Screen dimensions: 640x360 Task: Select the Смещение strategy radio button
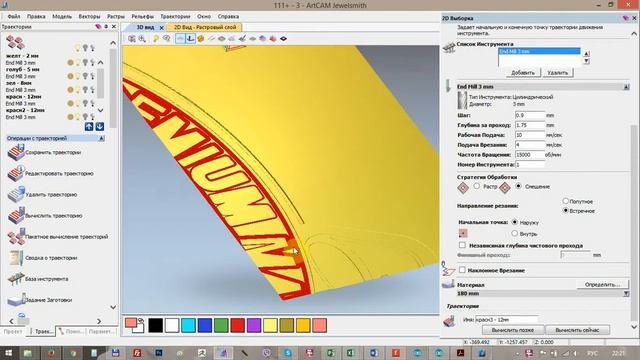point(518,186)
